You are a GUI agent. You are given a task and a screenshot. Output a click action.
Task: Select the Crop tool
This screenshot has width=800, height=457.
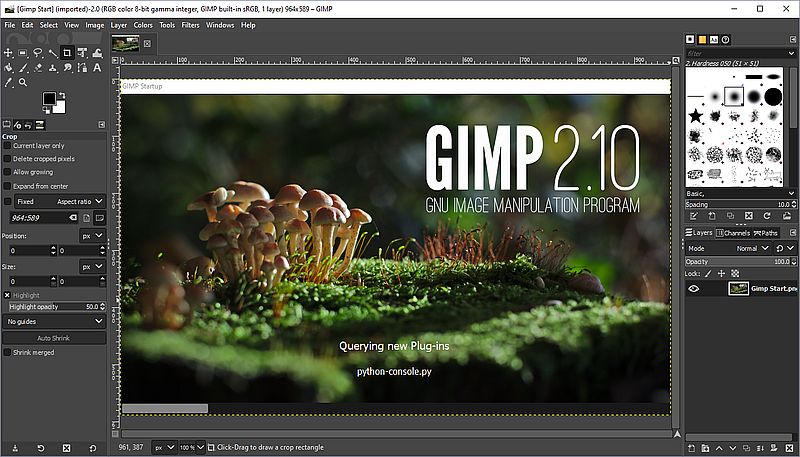coord(67,53)
